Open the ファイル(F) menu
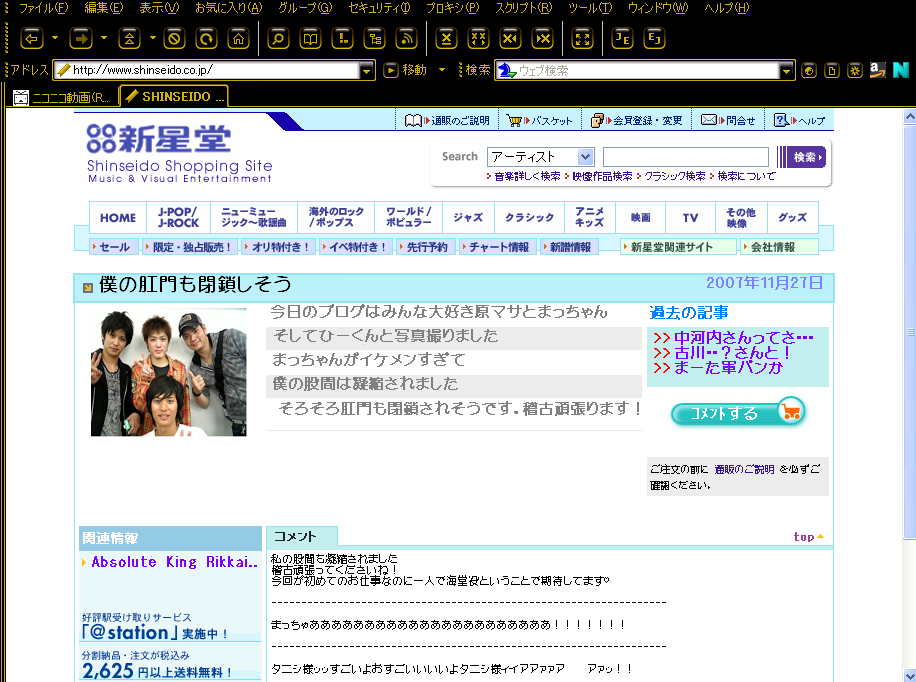This screenshot has height=682, width=916. point(43,8)
